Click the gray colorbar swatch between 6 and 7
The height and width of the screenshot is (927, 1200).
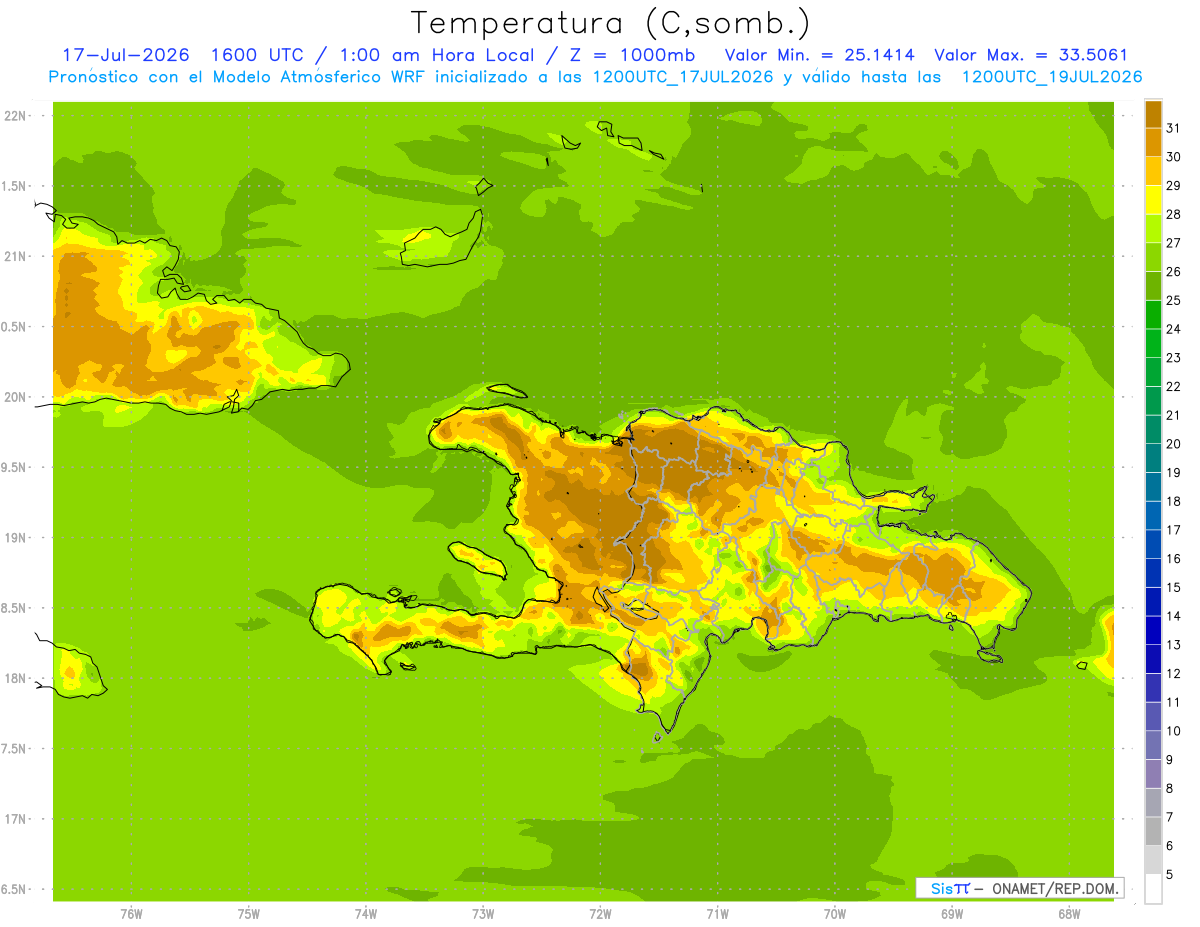click(1153, 831)
